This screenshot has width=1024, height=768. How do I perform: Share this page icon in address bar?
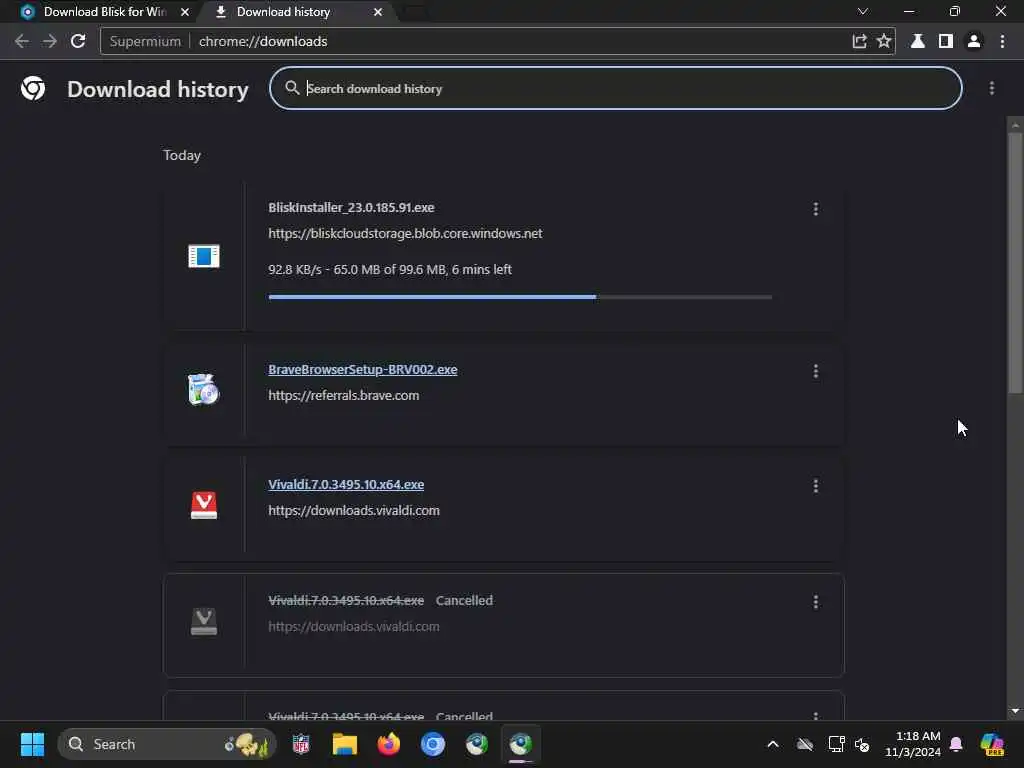[x=859, y=41]
